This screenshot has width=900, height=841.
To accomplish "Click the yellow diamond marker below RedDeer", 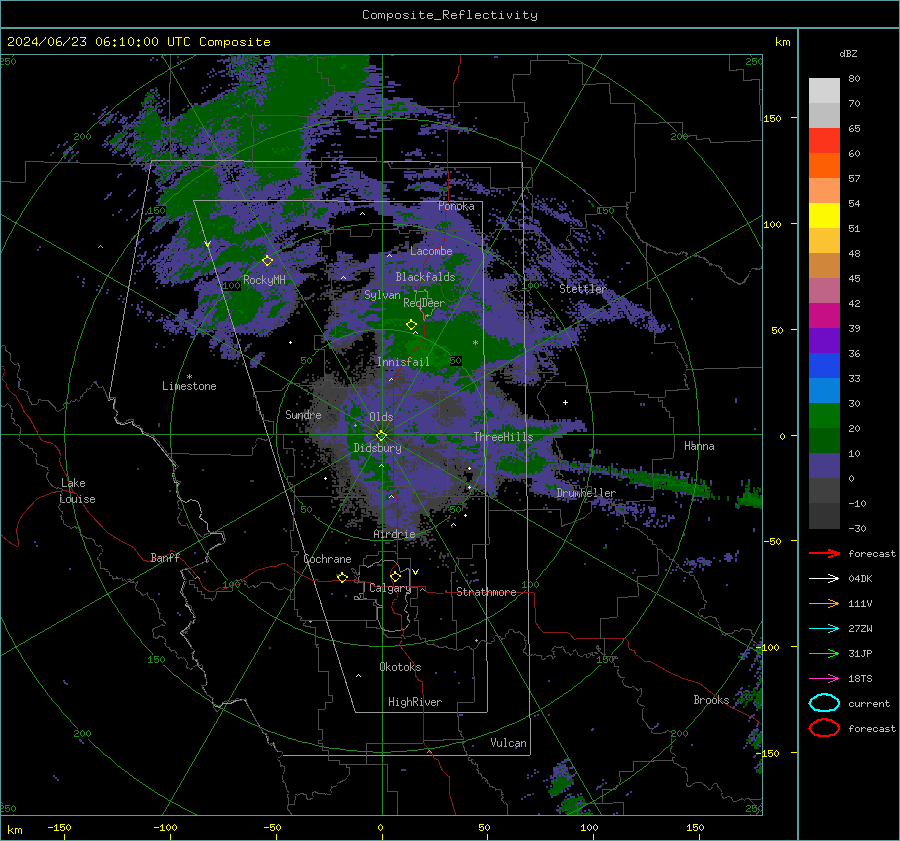I will [411, 325].
